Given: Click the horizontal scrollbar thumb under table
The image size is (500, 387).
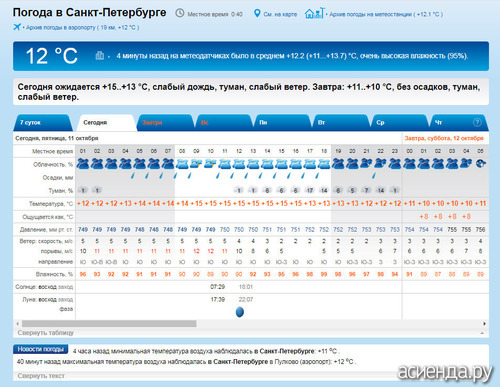Looking at the screenshot, I should click(x=109, y=324).
